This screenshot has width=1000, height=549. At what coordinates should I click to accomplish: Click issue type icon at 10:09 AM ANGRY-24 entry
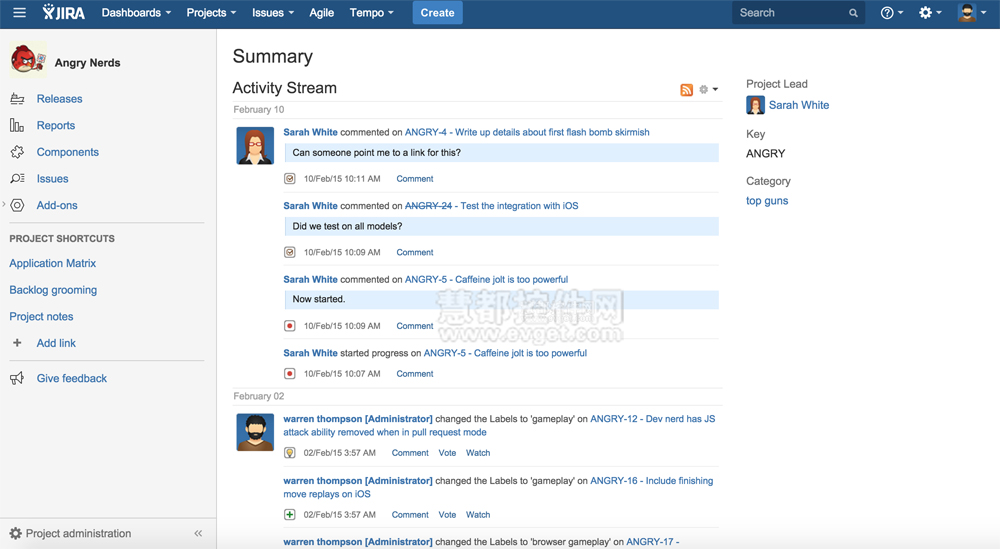(x=290, y=253)
